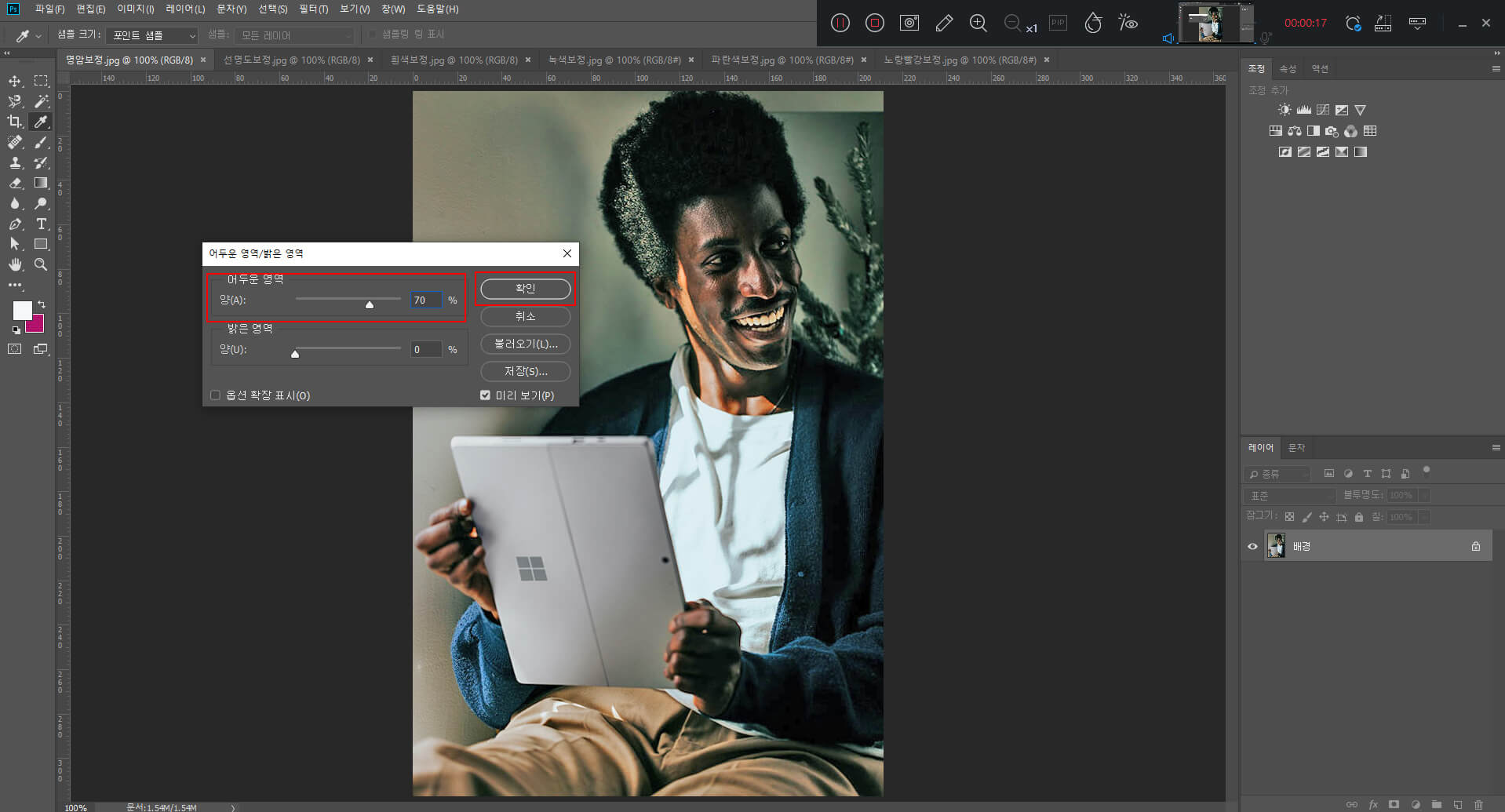Viewport: 1505px width, 812px height.
Task: Open the layer blend mode 표준 dropdown
Action: 1289,496
